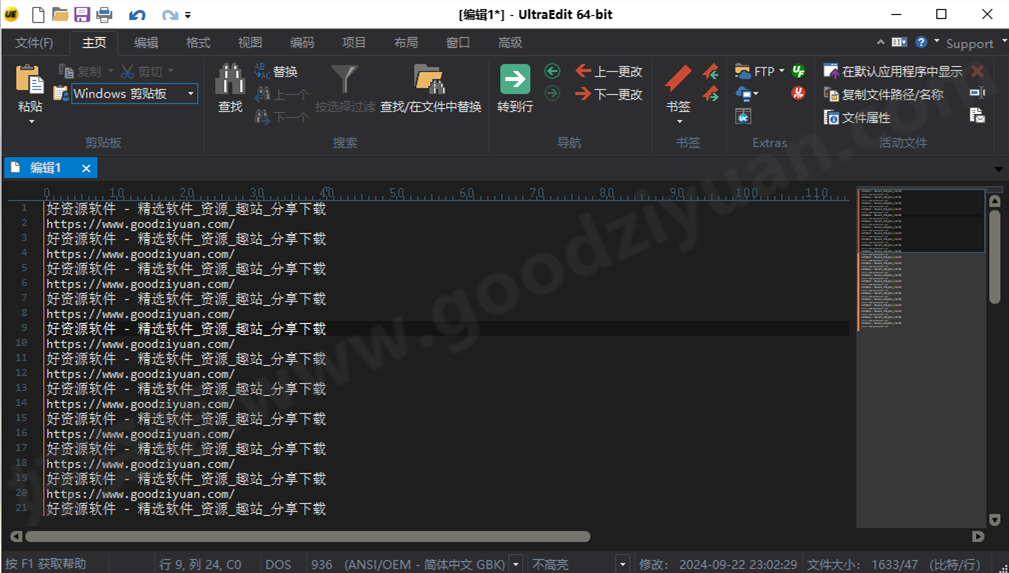Save the file with the purple floppy icon
Viewport: 1009px width, 573px height.
tap(82, 14)
